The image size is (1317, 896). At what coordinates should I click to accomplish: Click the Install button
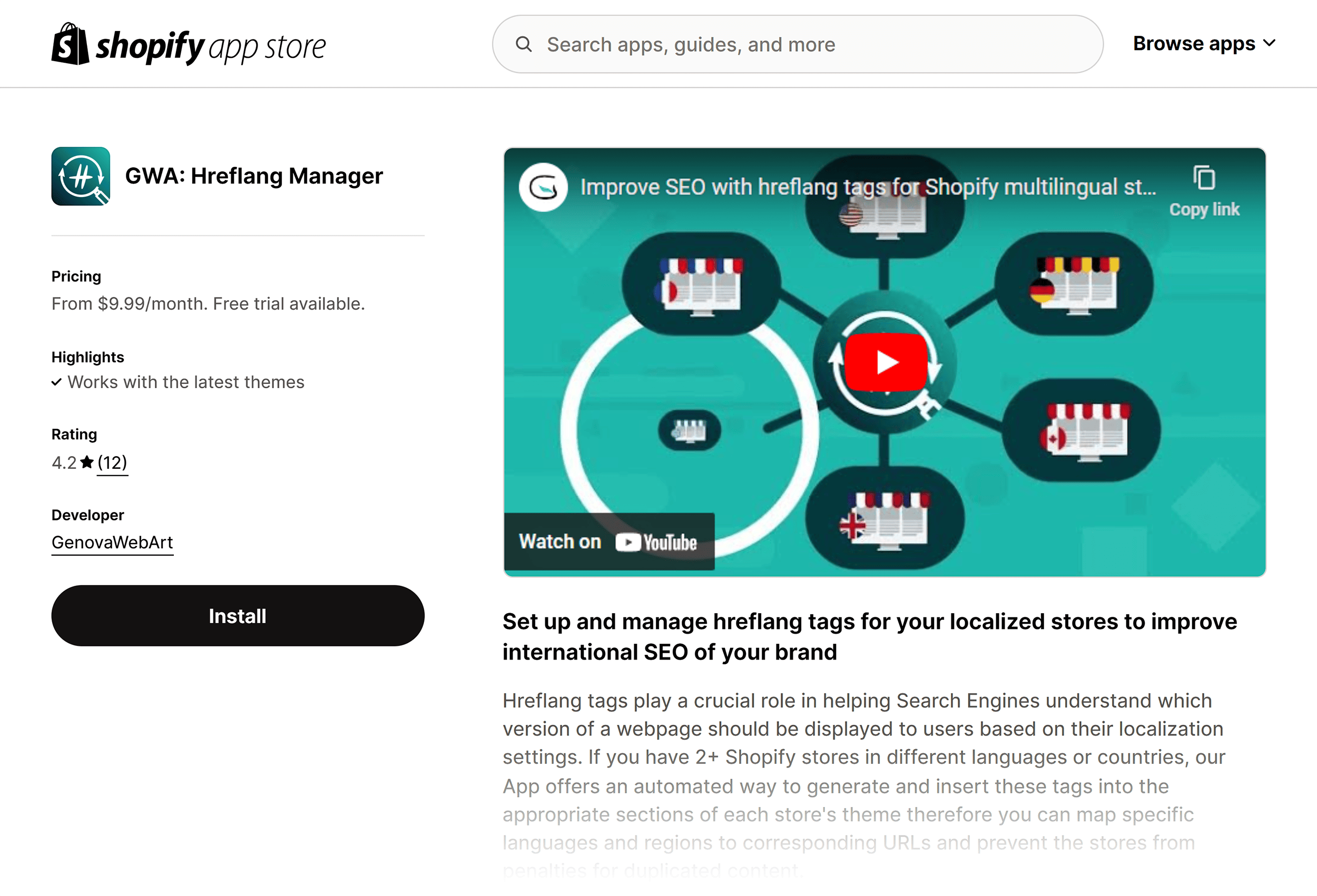(x=238, y=616)
